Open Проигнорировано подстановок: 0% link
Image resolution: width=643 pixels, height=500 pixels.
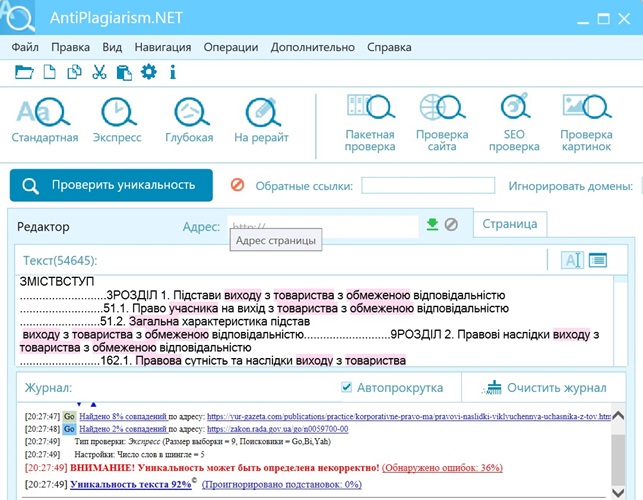pos(282,484)
